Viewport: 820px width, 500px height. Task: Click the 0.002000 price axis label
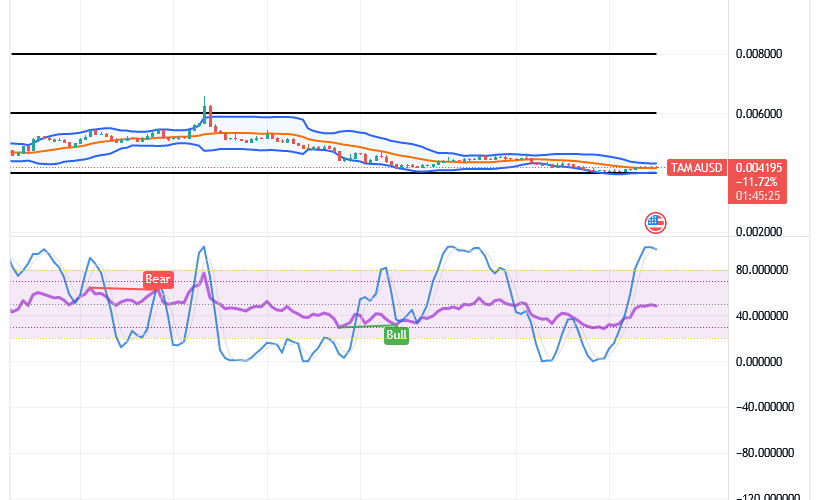(x=759, y=232)
